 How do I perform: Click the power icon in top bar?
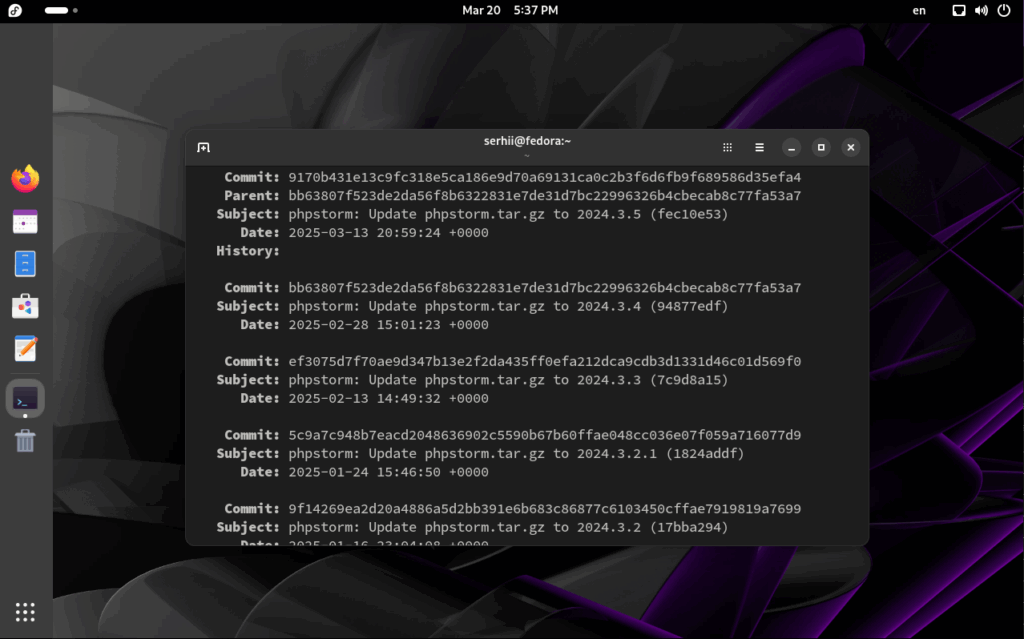click(1004, 10)
